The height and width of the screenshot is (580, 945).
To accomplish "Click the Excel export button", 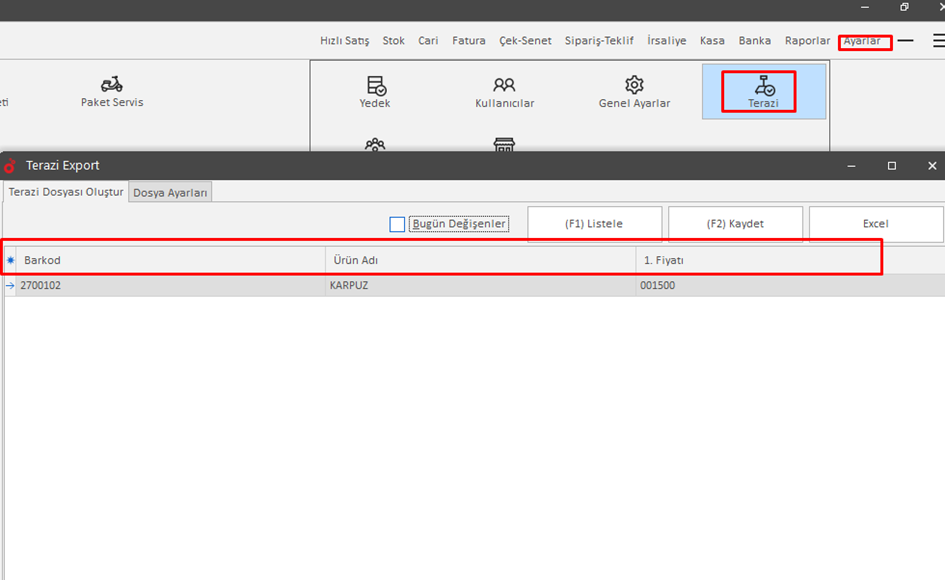I will (x=876, y=224).
